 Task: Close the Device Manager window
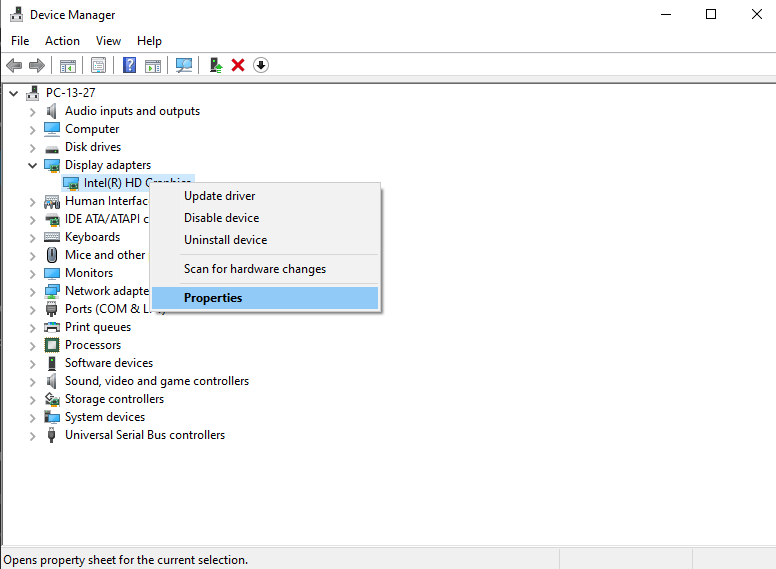click(757, 14)
